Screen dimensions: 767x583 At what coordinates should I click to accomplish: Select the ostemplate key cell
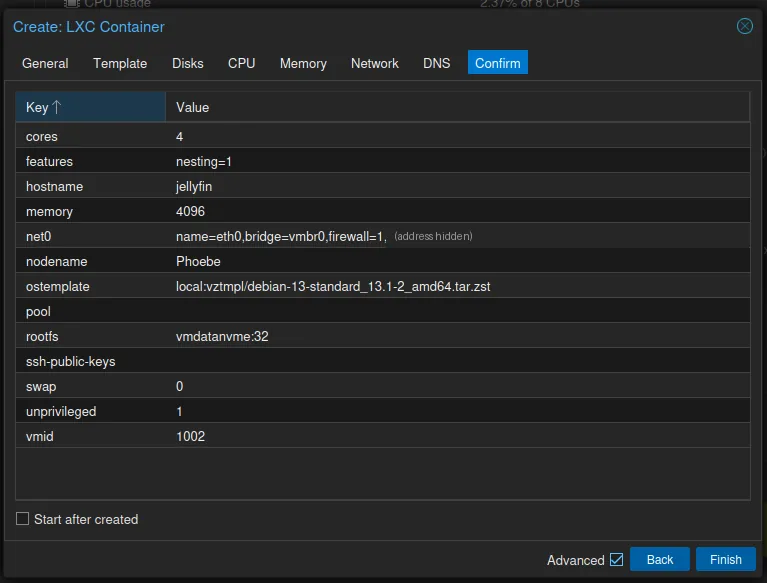pos(90,286)
